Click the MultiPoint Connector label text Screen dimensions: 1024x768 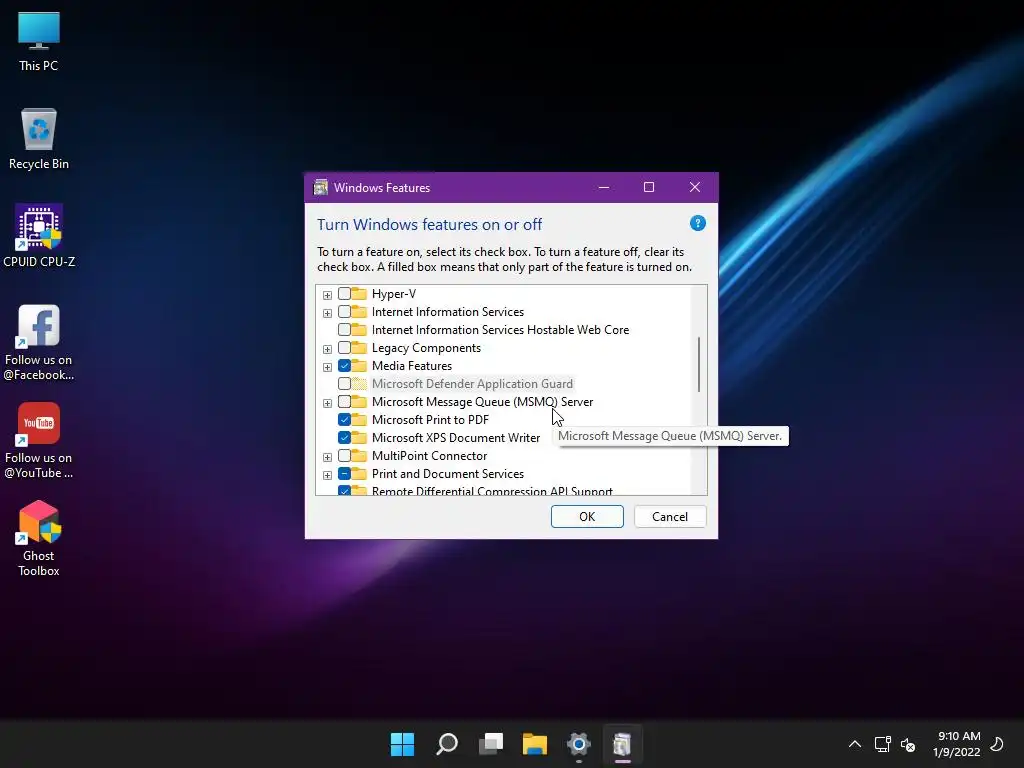(x=429, y=456)
